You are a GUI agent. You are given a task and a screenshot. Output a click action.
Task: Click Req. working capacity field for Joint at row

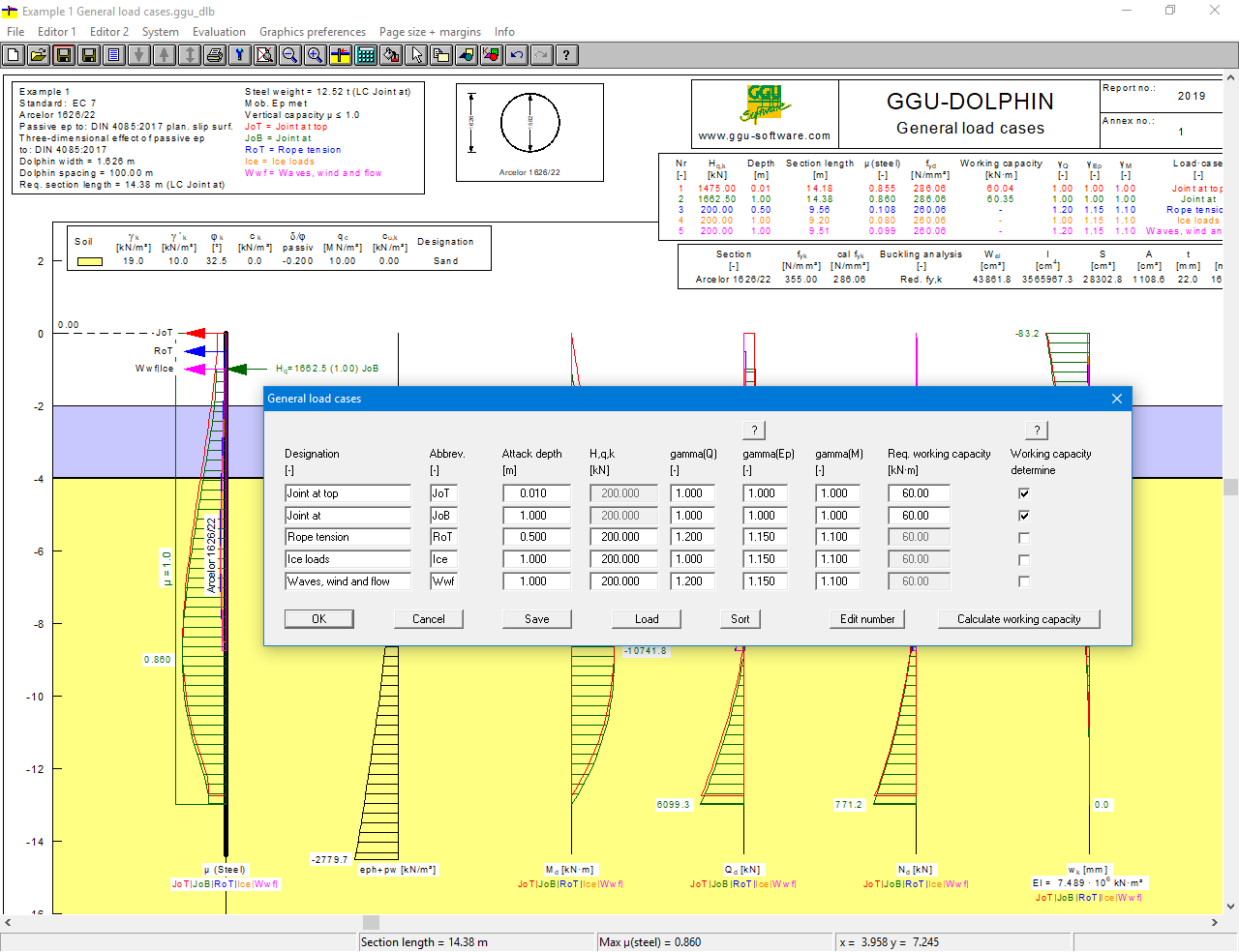click(x=919, y=516)
